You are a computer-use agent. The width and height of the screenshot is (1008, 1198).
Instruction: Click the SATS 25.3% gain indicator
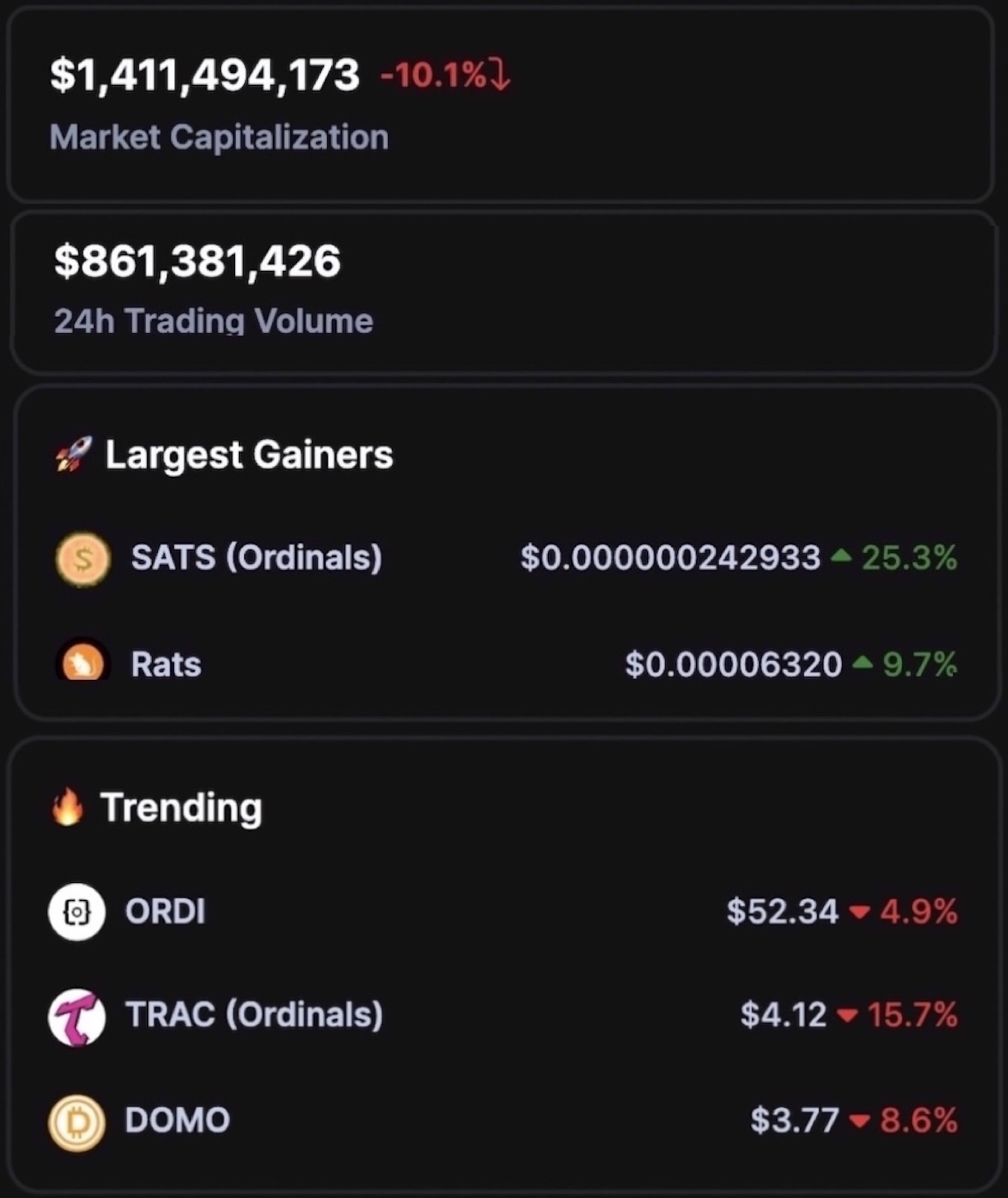tap(894, 558)
